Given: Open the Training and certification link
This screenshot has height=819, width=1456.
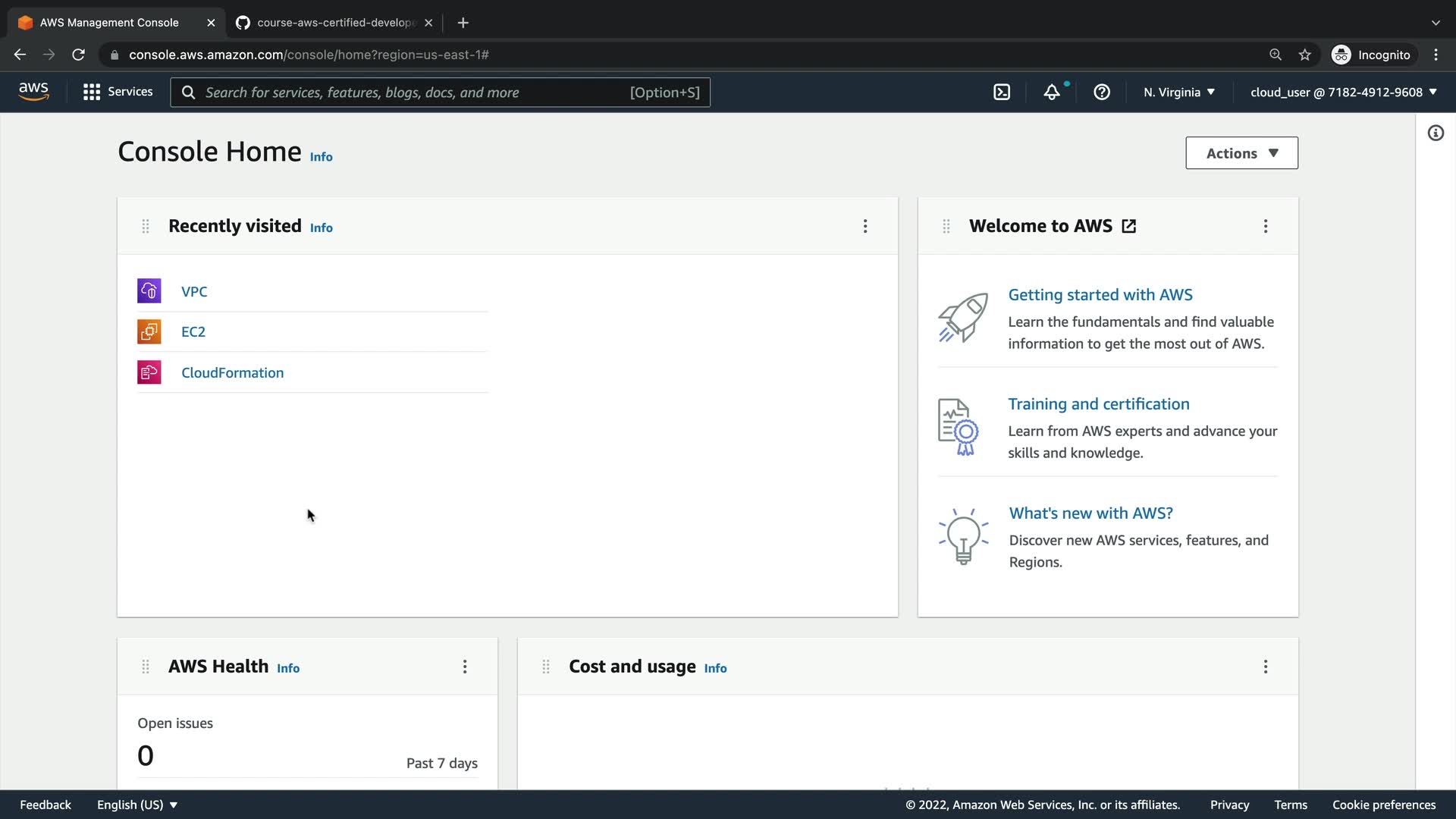Looking at the screenshot, I should [1098, 404].
